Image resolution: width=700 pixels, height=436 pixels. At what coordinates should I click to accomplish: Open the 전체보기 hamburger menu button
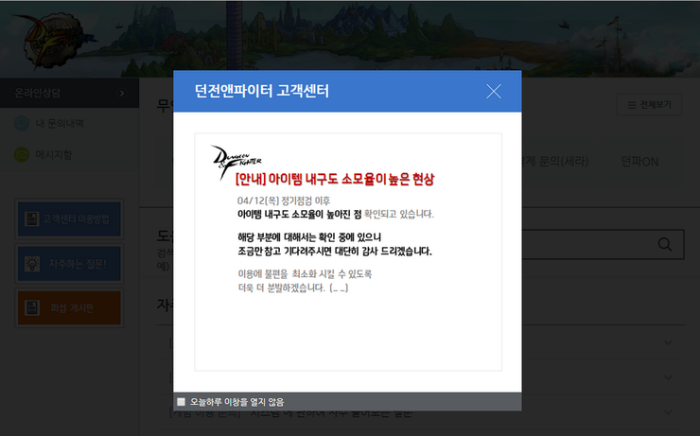648,104
